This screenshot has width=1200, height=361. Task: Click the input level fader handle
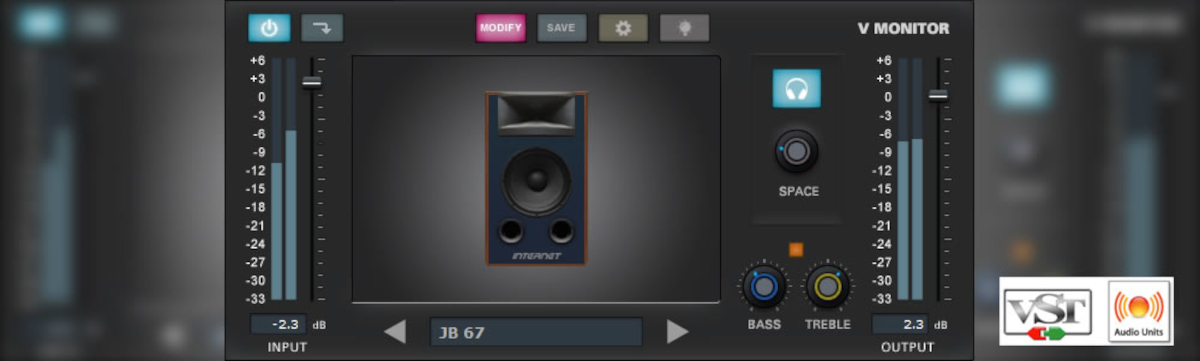(312, 82)
